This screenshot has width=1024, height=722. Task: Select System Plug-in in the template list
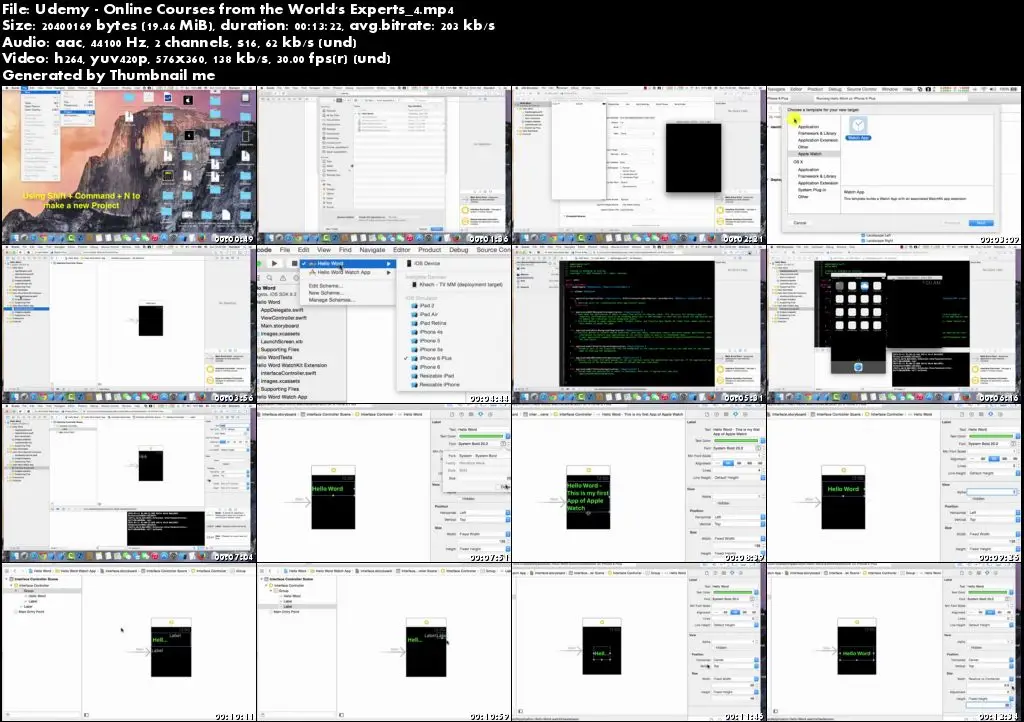coord(812,189)
